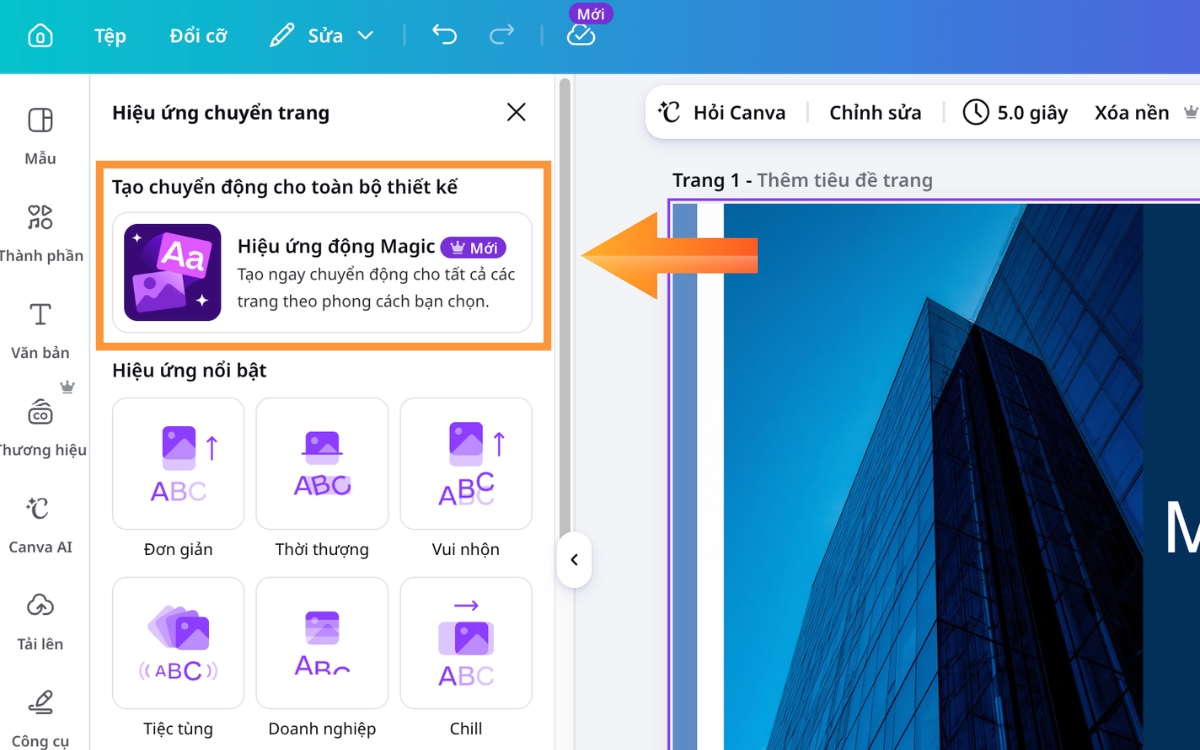Select the Đơn giản animation effect

tap(178, 464)
